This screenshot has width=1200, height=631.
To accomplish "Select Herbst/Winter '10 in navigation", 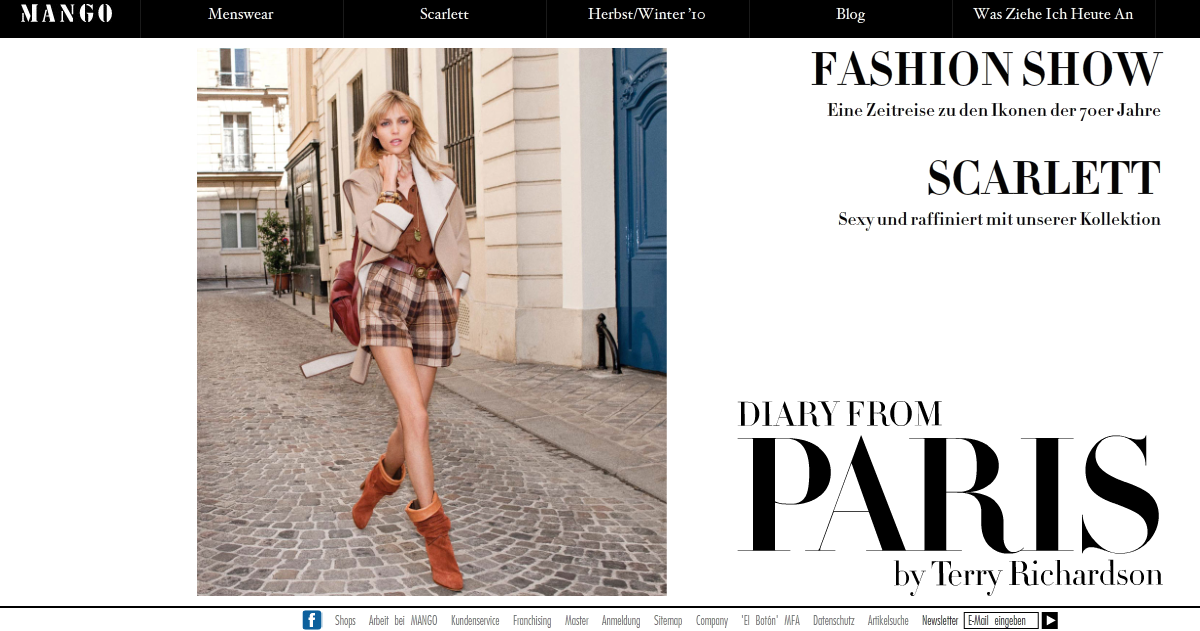I will point(647,15).
